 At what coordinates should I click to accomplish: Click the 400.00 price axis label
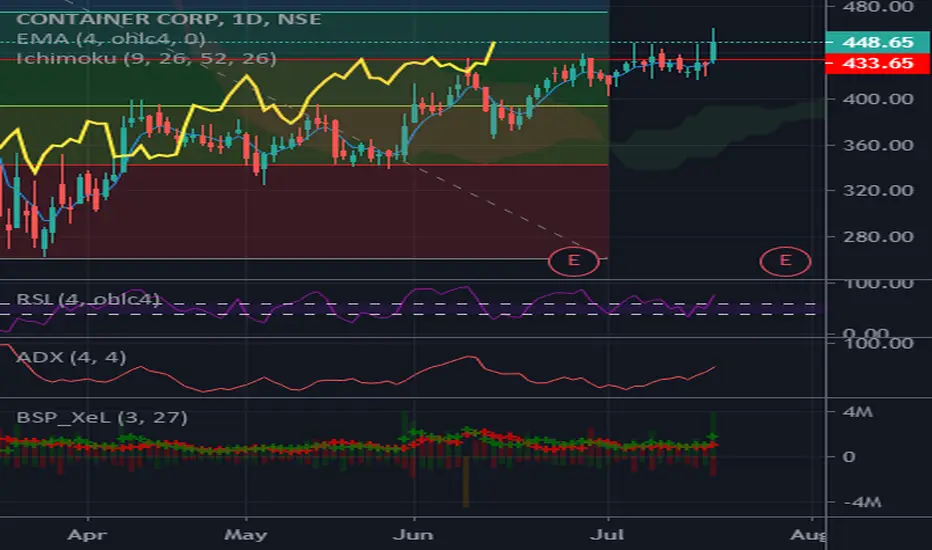tap(878, 99)
